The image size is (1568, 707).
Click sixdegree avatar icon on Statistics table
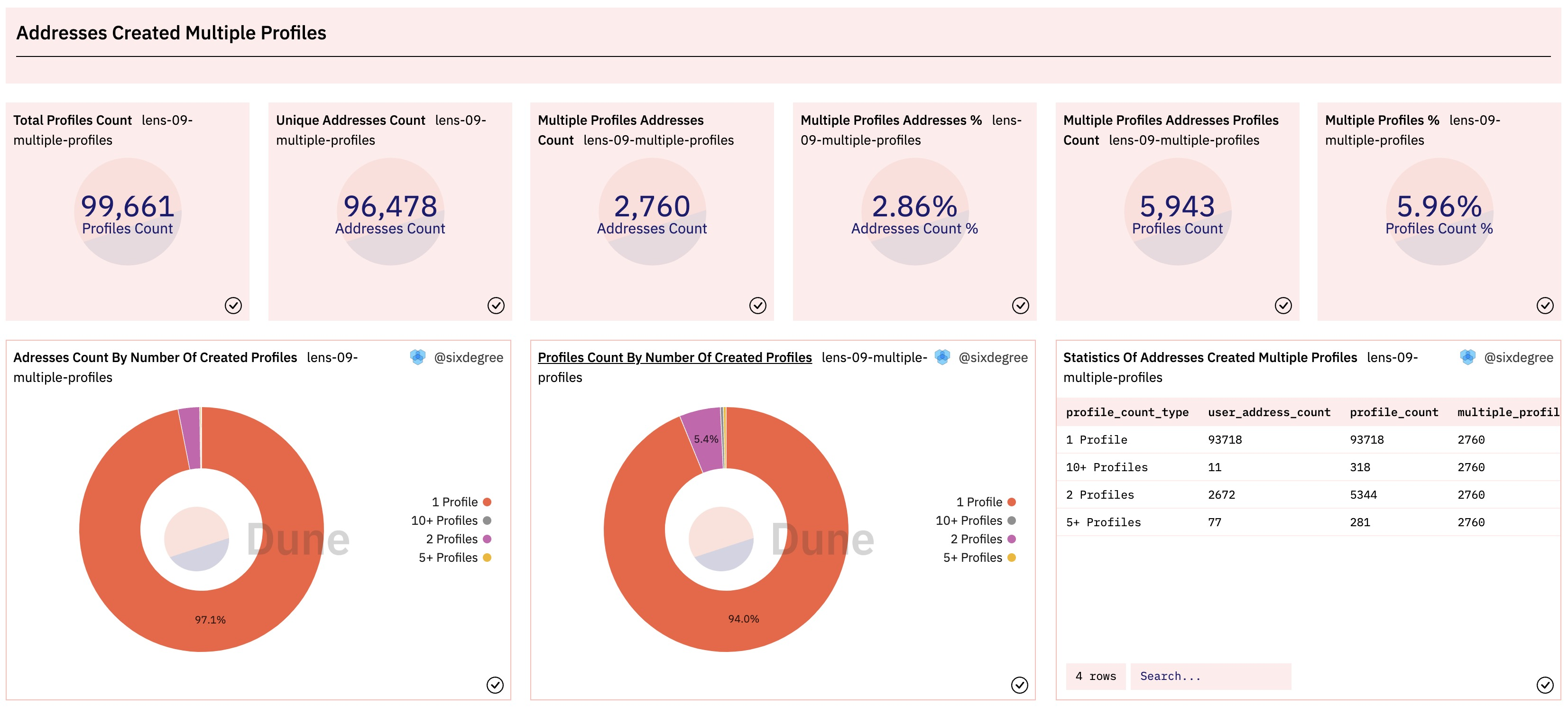point(1467,357)
